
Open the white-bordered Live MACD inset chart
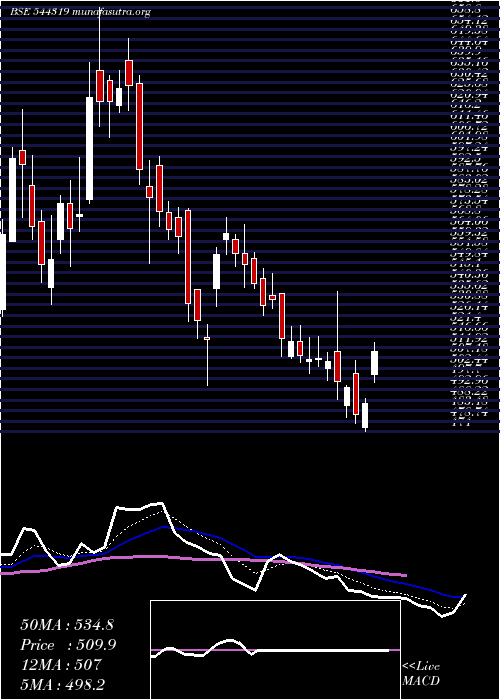[x=275, y=650]
